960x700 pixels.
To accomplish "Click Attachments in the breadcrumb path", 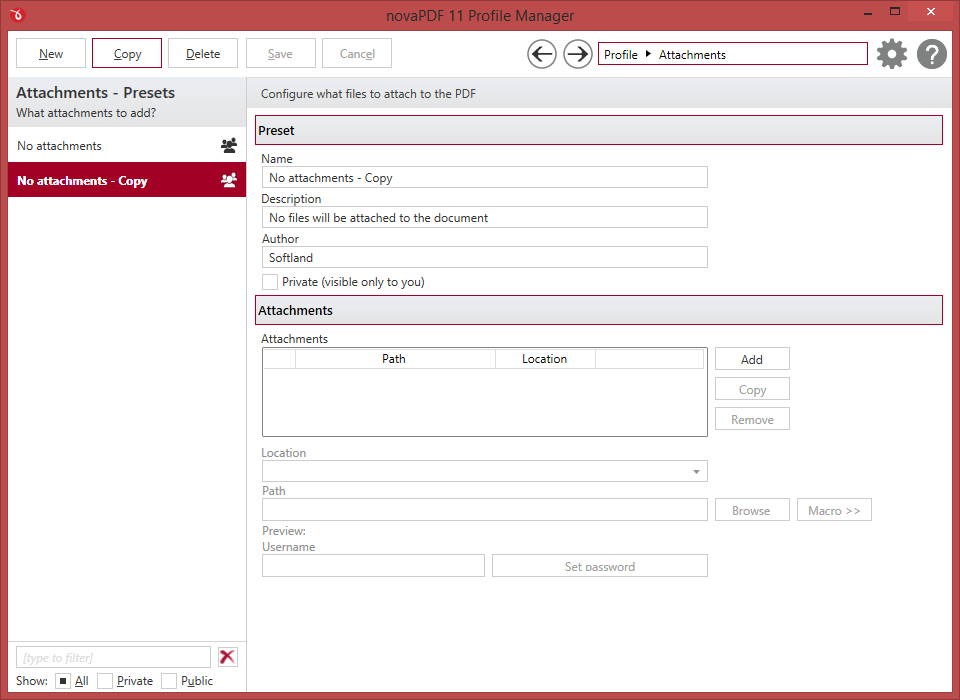I will tap(692, 55).
